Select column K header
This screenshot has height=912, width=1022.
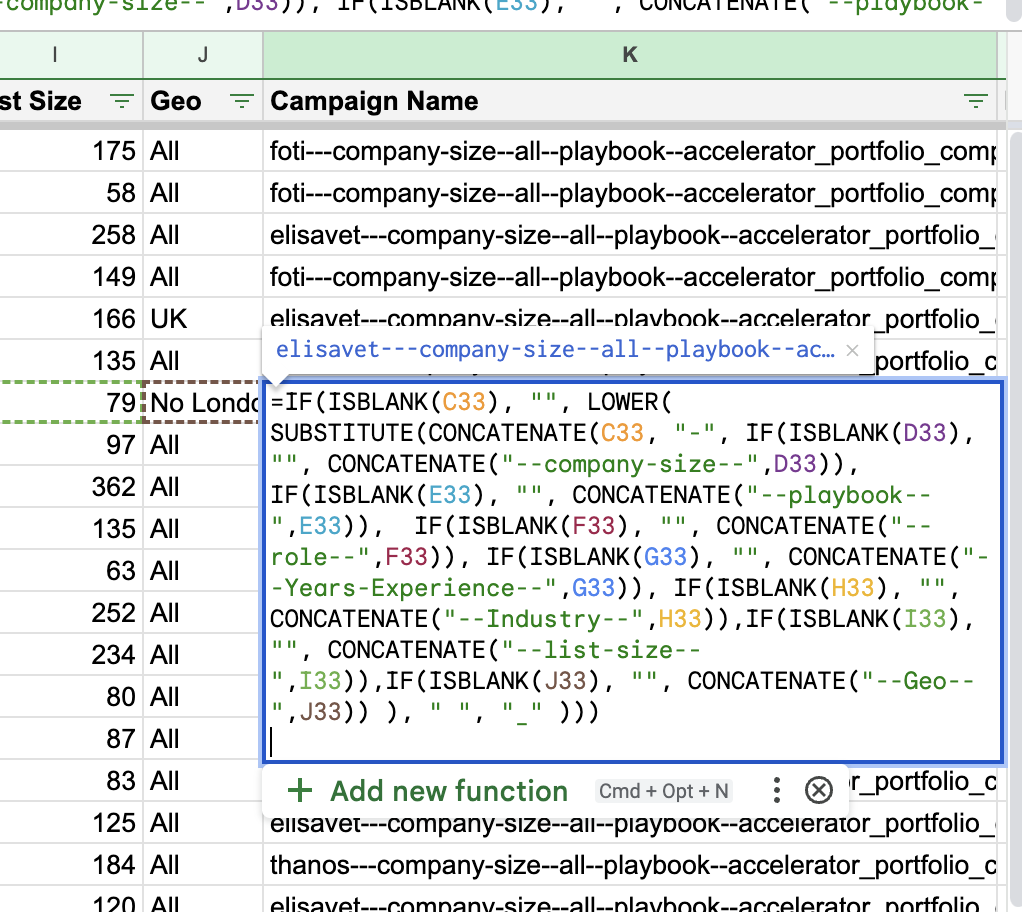(x=630, y=55)
